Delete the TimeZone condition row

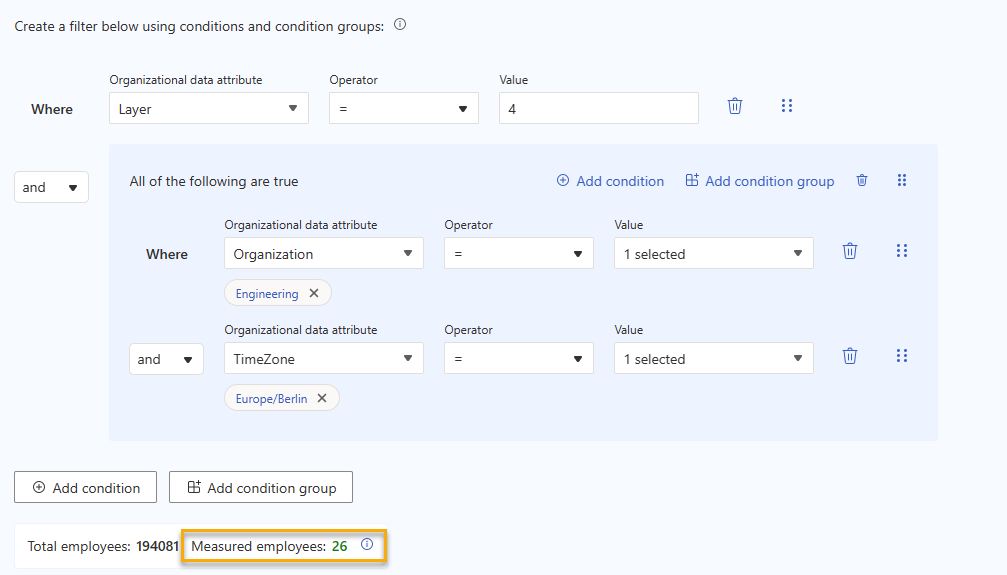[850, 356]
